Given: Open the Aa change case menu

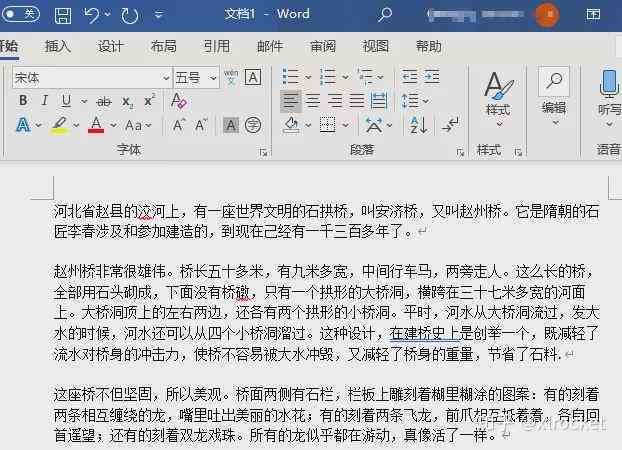Looking at the screenshot, I should click(138, 125).
